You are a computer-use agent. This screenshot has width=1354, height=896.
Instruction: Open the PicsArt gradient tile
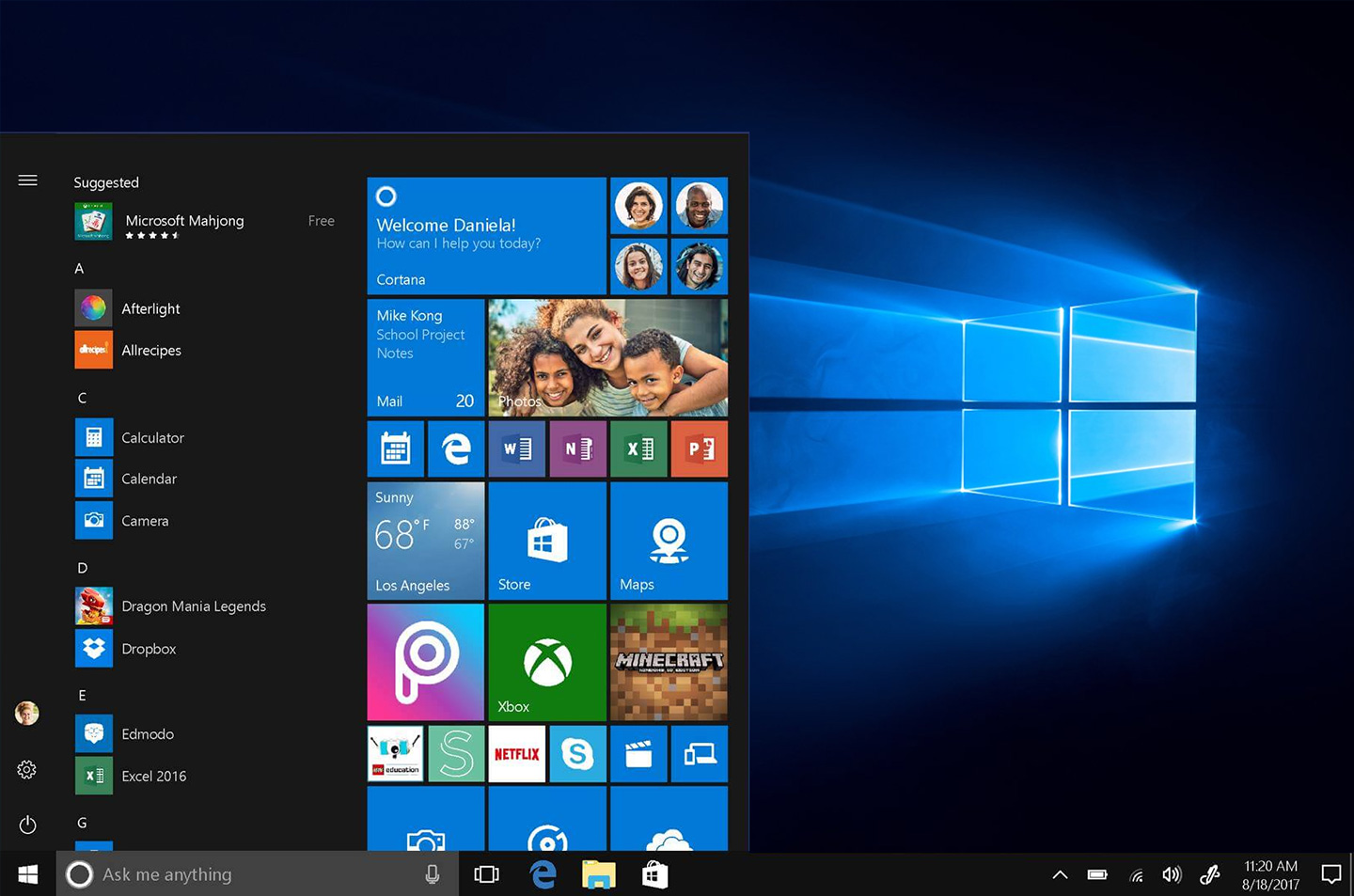[x=426, y=662]
